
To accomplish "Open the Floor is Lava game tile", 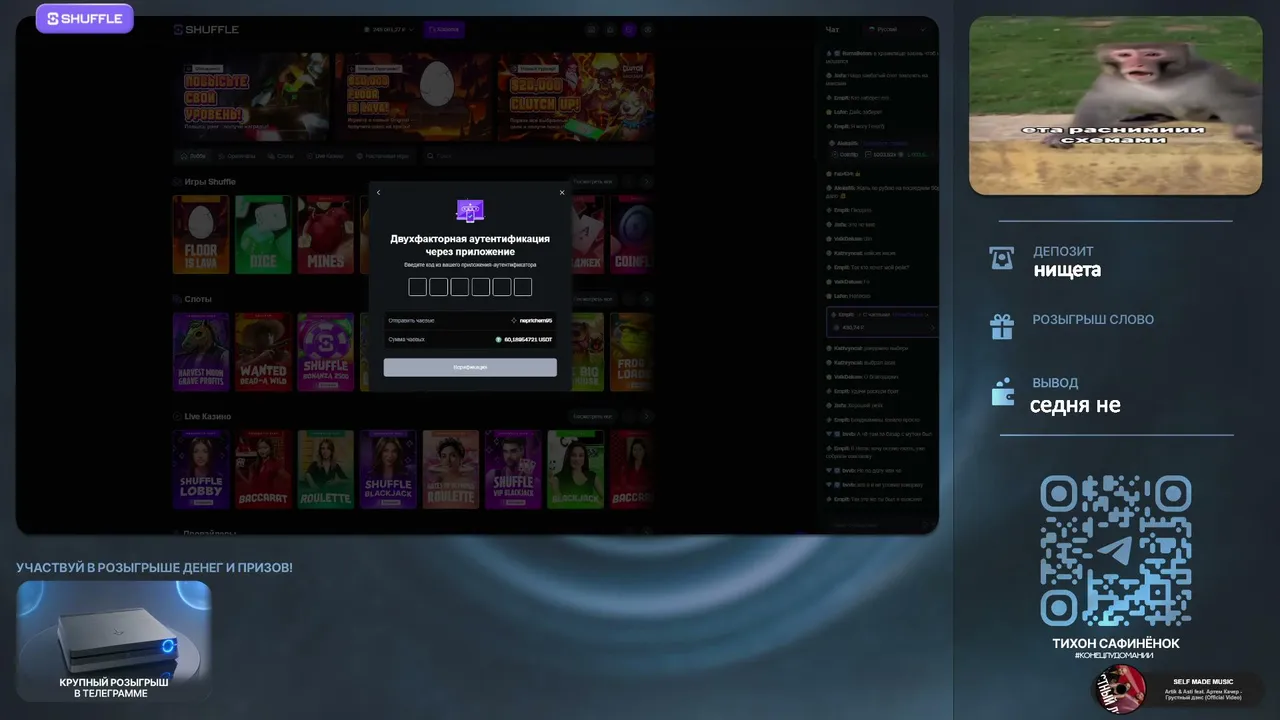I will [201, 234].
